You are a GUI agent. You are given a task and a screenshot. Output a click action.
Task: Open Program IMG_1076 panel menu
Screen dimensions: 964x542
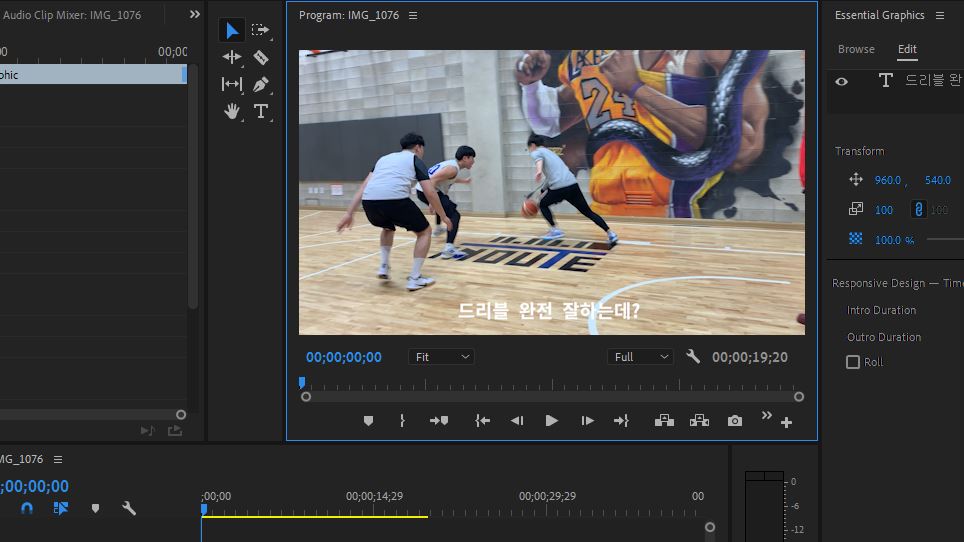(413, 15)
